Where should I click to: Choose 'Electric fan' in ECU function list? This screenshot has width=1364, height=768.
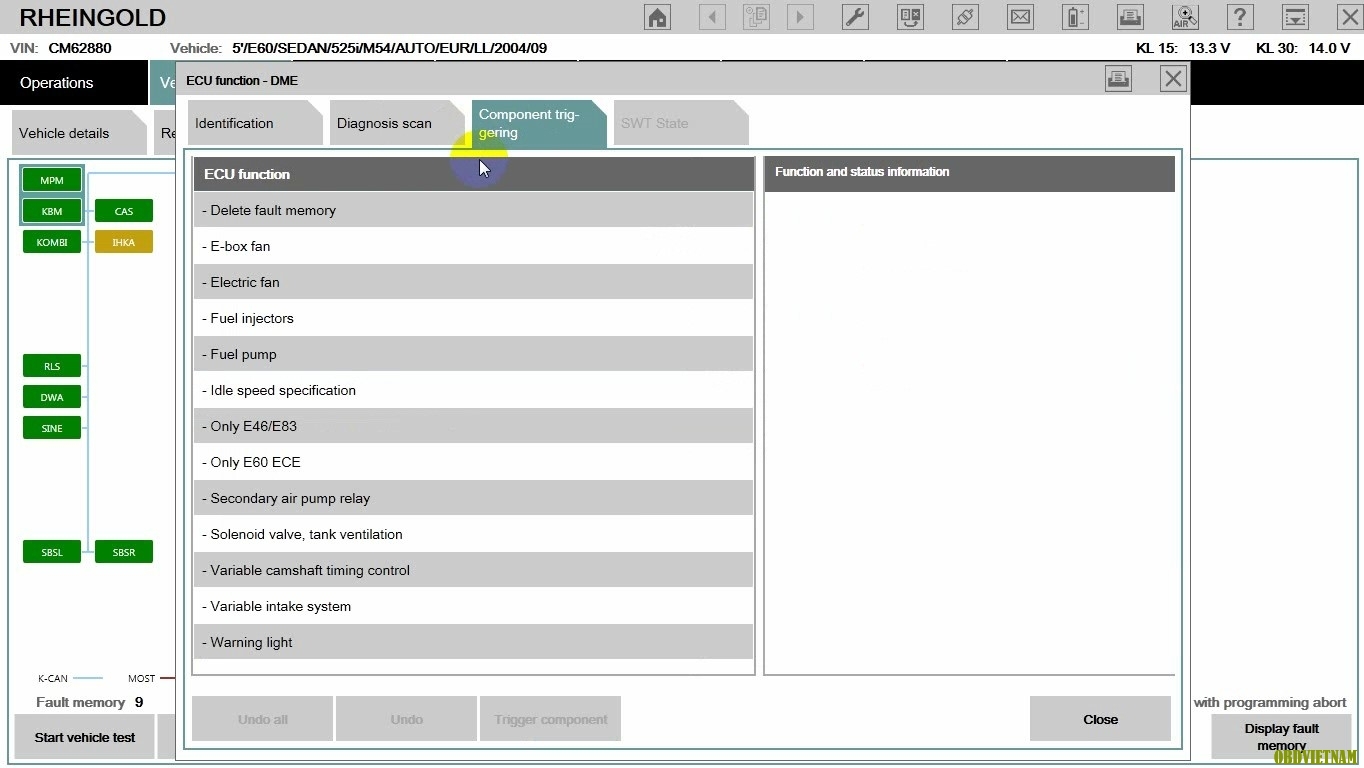[473, 282]
